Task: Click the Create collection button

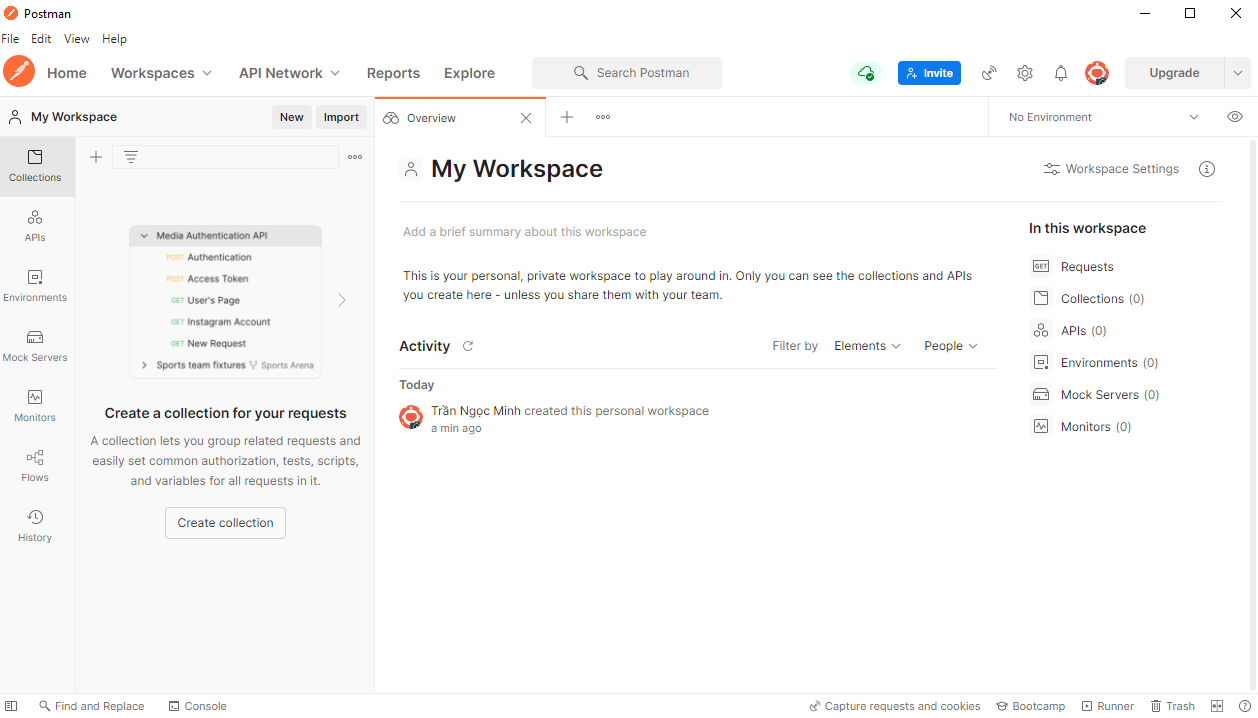Action: click(x=225, y=523)
